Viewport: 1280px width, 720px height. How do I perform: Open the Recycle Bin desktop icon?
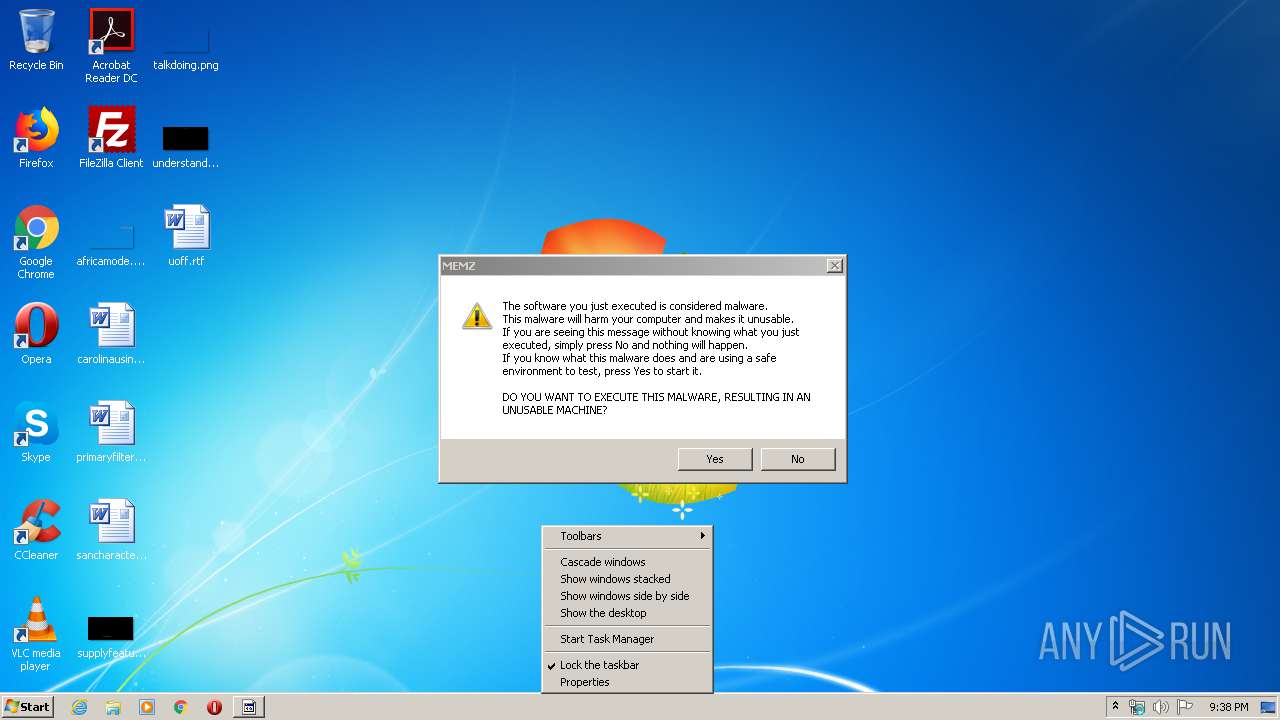pyautogui.click(x=36, y=40)
